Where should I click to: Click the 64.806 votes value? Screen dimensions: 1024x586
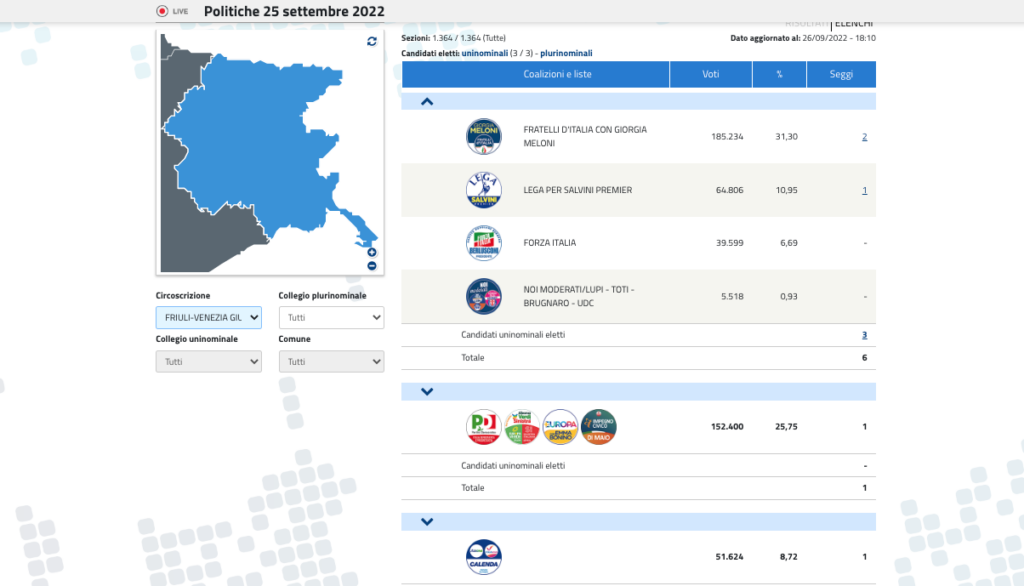(x=729, y=190)
